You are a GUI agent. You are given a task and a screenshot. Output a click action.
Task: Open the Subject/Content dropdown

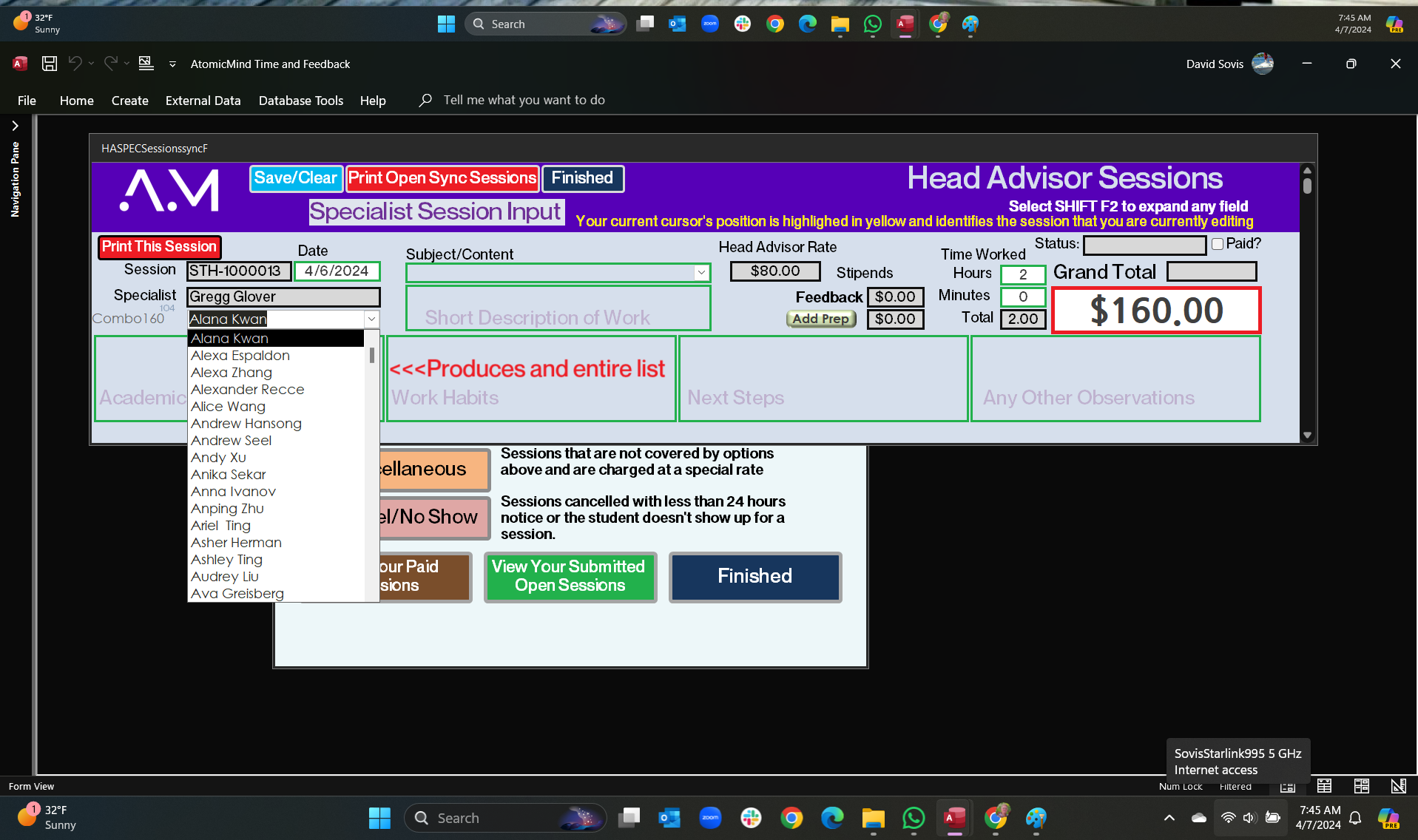pyautogui.click(x=700, y=273)
